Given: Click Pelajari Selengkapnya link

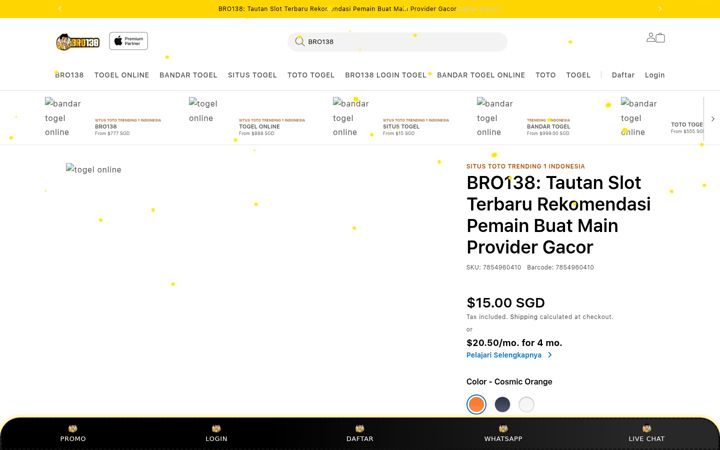Looking at the screenshot, I should [504, 355].
